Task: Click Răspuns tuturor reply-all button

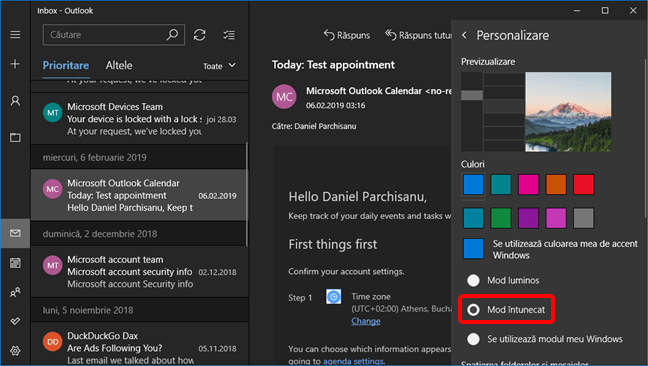Action: [x=418, y=35]
